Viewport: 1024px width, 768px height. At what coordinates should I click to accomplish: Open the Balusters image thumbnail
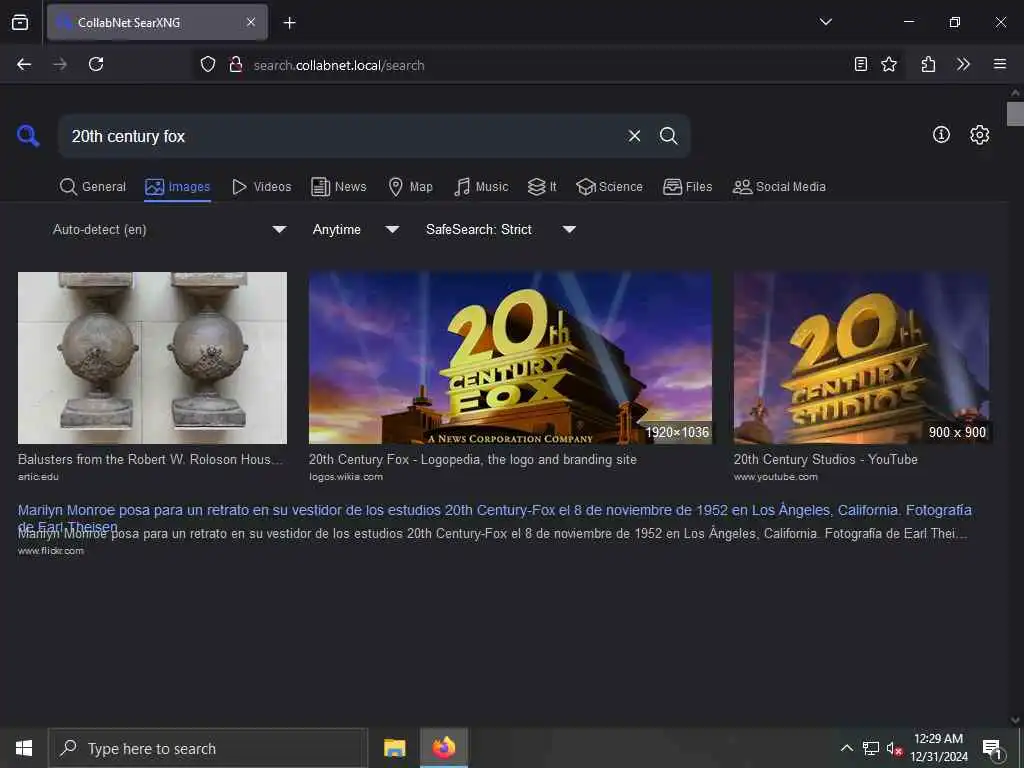tap(152, 358)
